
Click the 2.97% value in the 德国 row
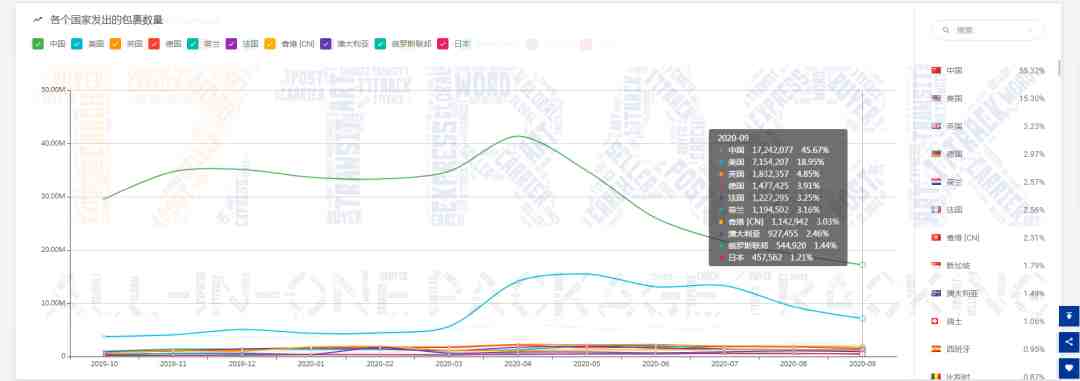click(x=1034, y=154)
